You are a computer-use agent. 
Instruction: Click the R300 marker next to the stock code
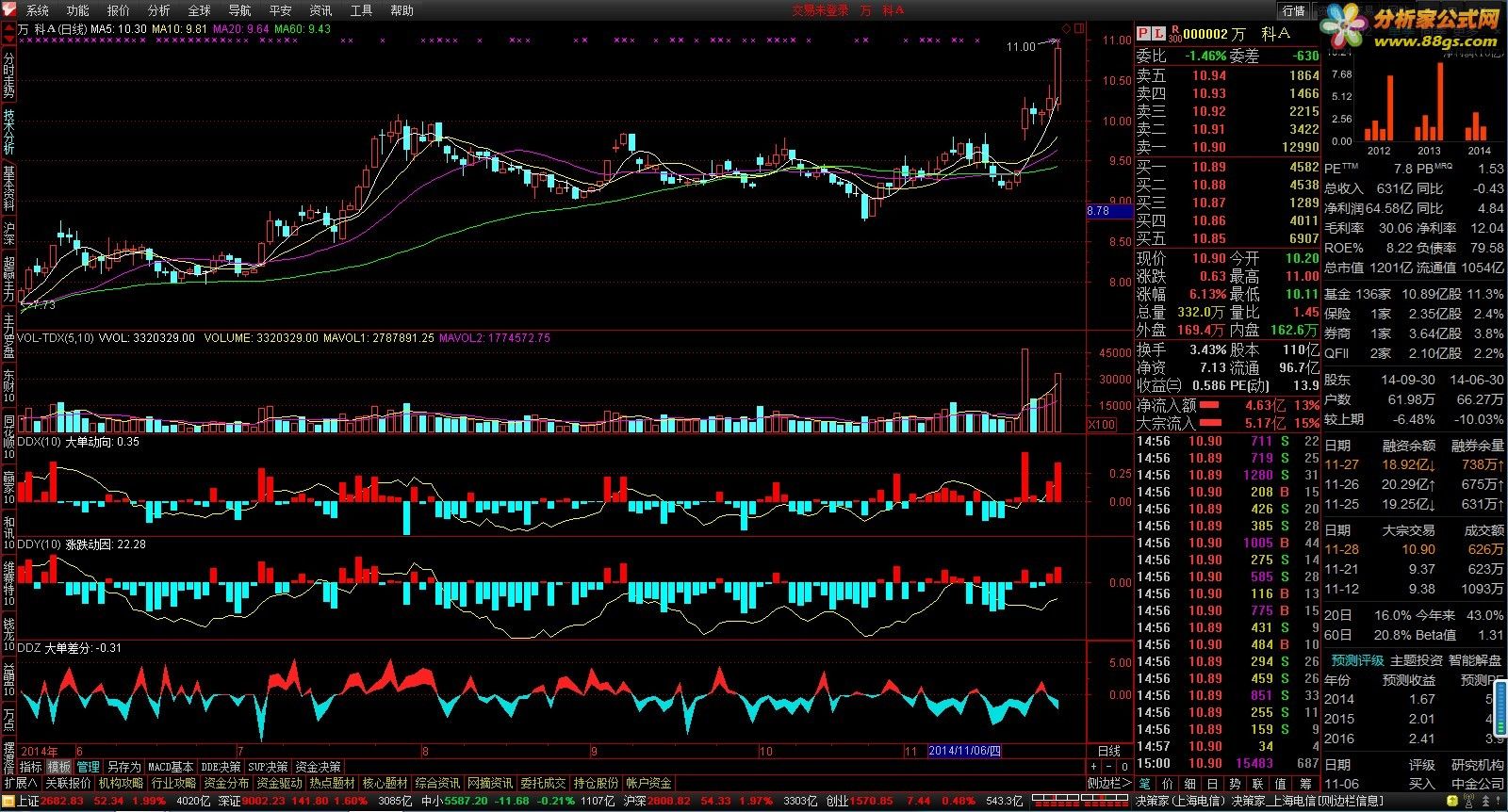point(1174,34)
